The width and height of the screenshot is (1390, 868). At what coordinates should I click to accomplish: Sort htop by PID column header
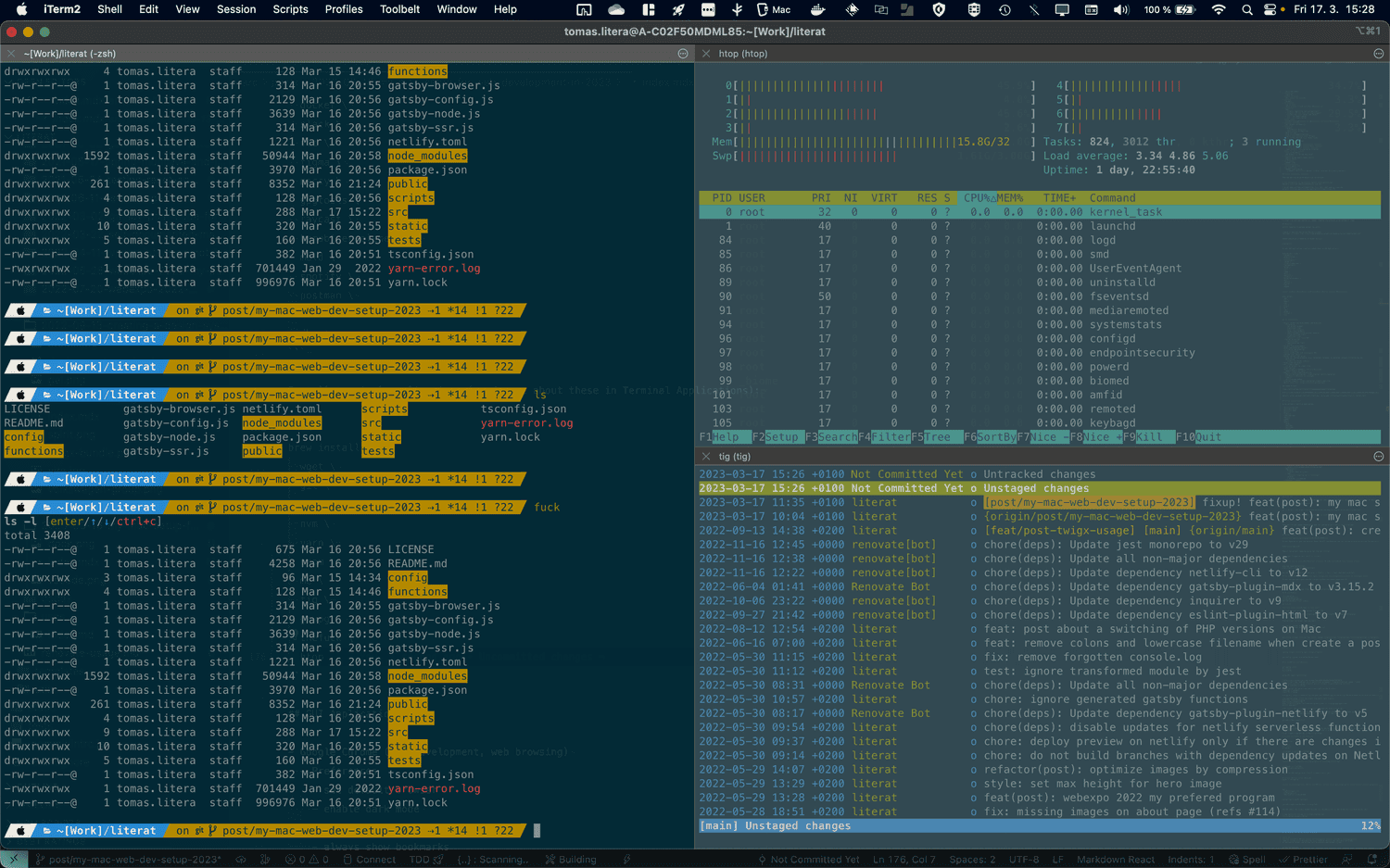point(722,198)
